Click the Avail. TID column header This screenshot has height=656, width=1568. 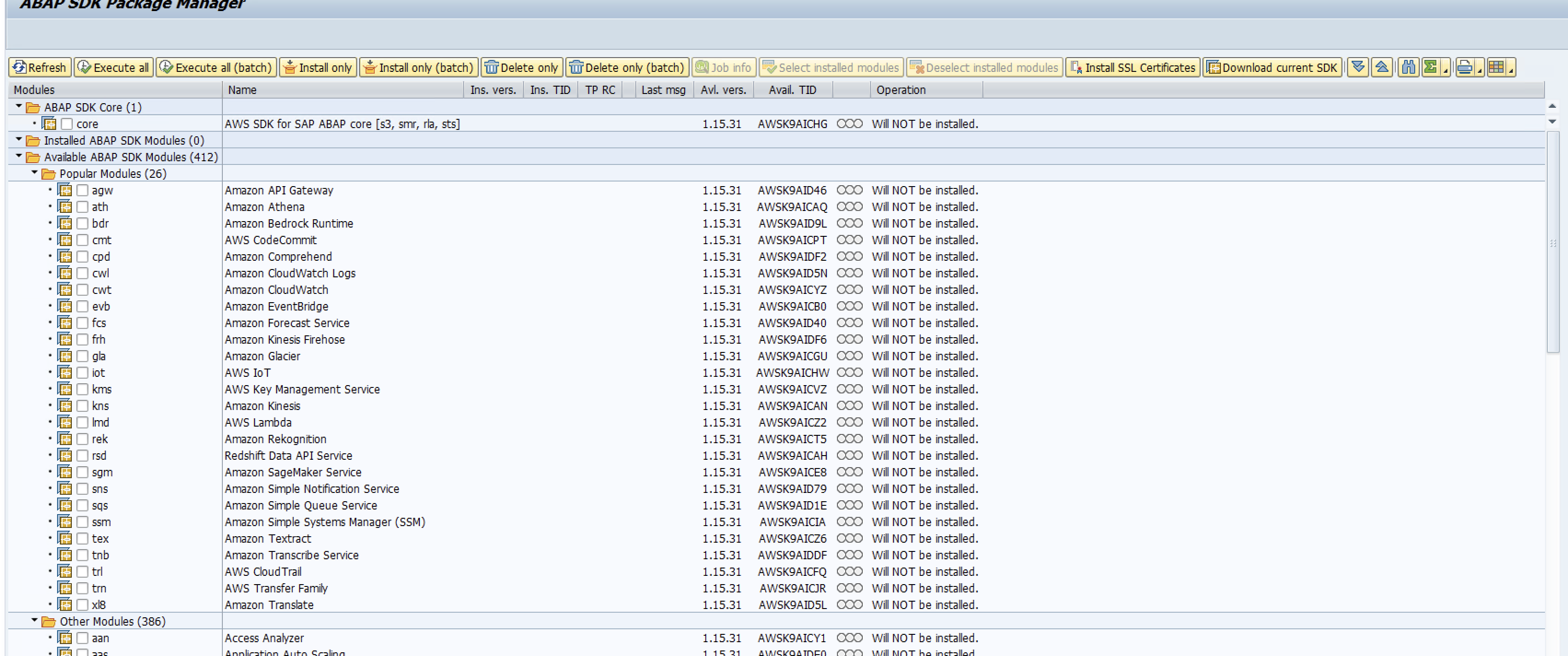tap(791, 89)
